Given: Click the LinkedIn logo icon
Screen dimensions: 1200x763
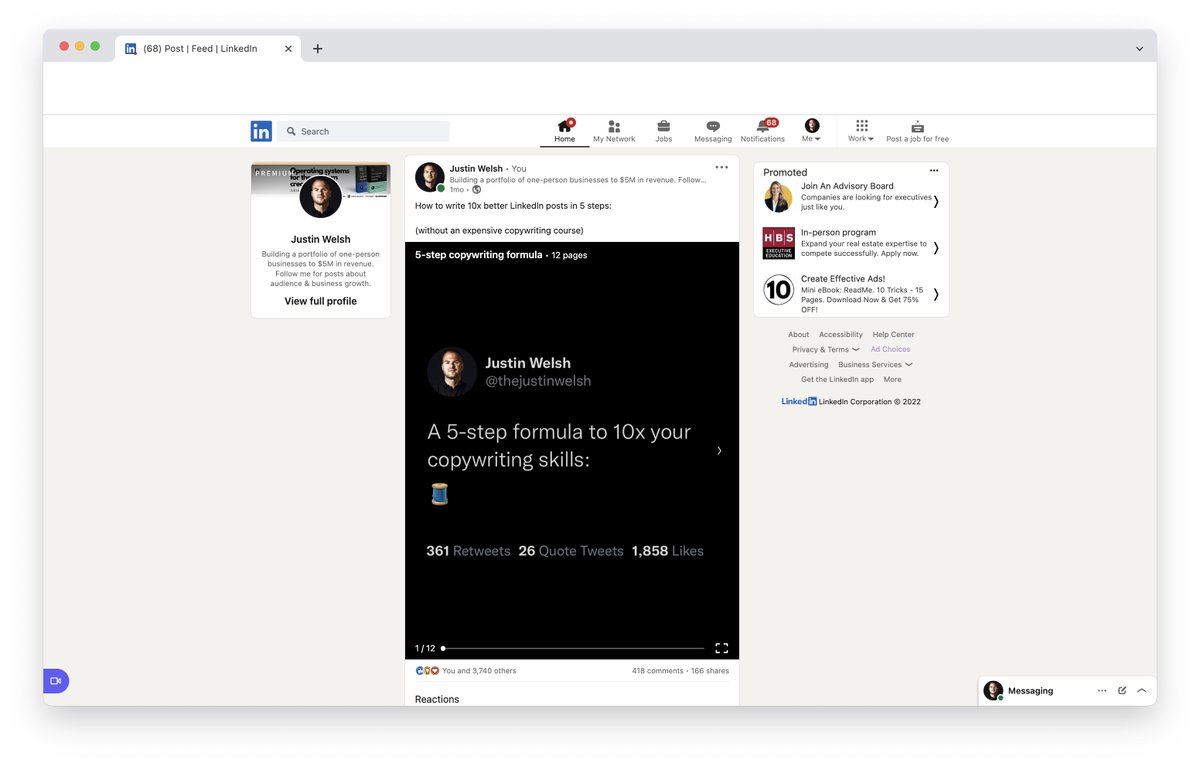Looking at the screenshot, I should click(261, 131).
